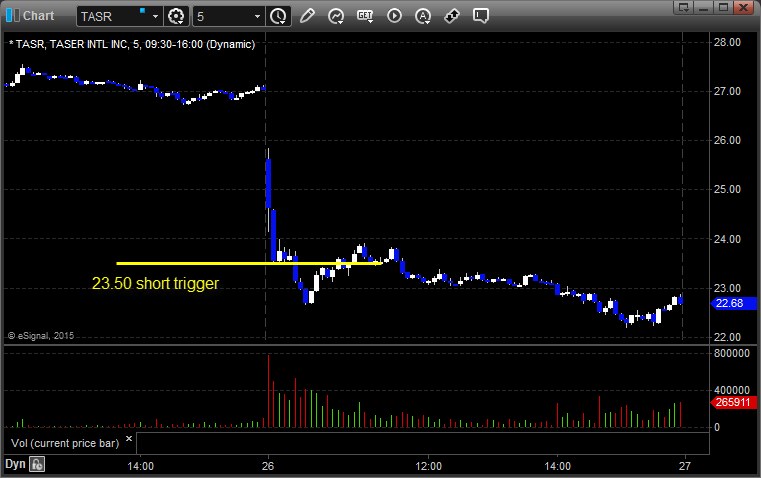Open the alerts 'A' circle icon
Screen dimensions: 761x478
(423, 16)
